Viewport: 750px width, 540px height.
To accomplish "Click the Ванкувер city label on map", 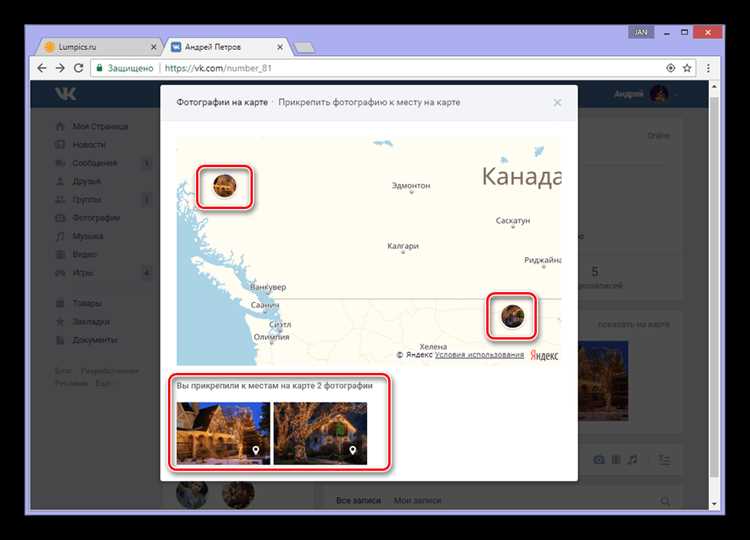I will [x=268, y=287].
